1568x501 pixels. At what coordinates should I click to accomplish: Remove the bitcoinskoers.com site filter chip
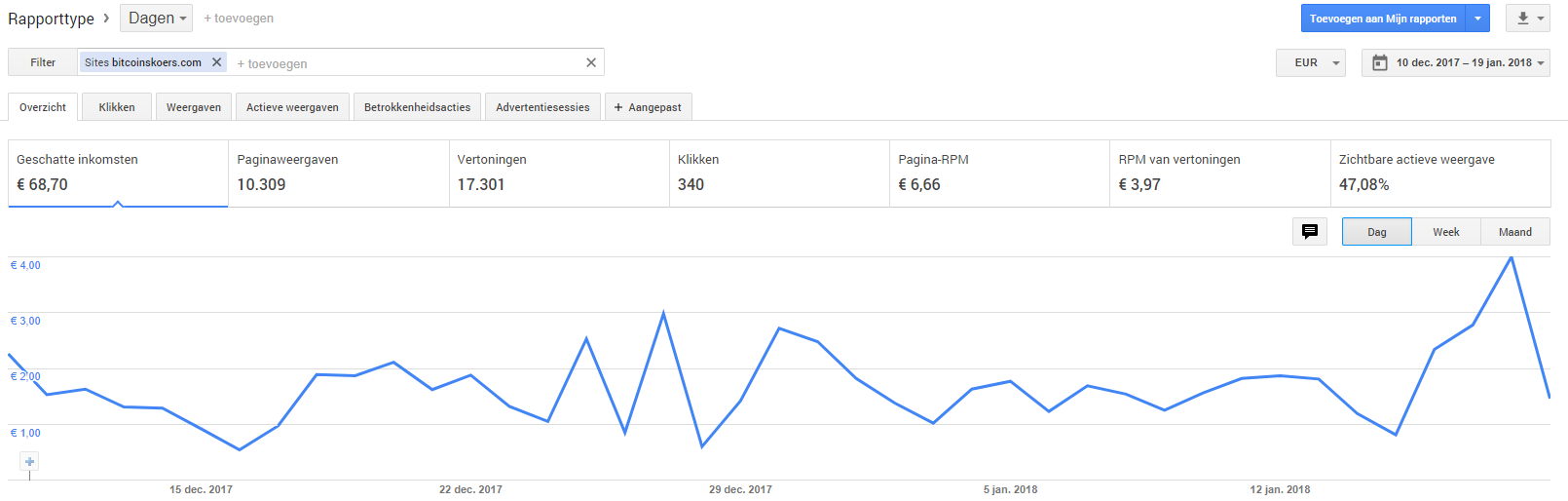(216, 62)
